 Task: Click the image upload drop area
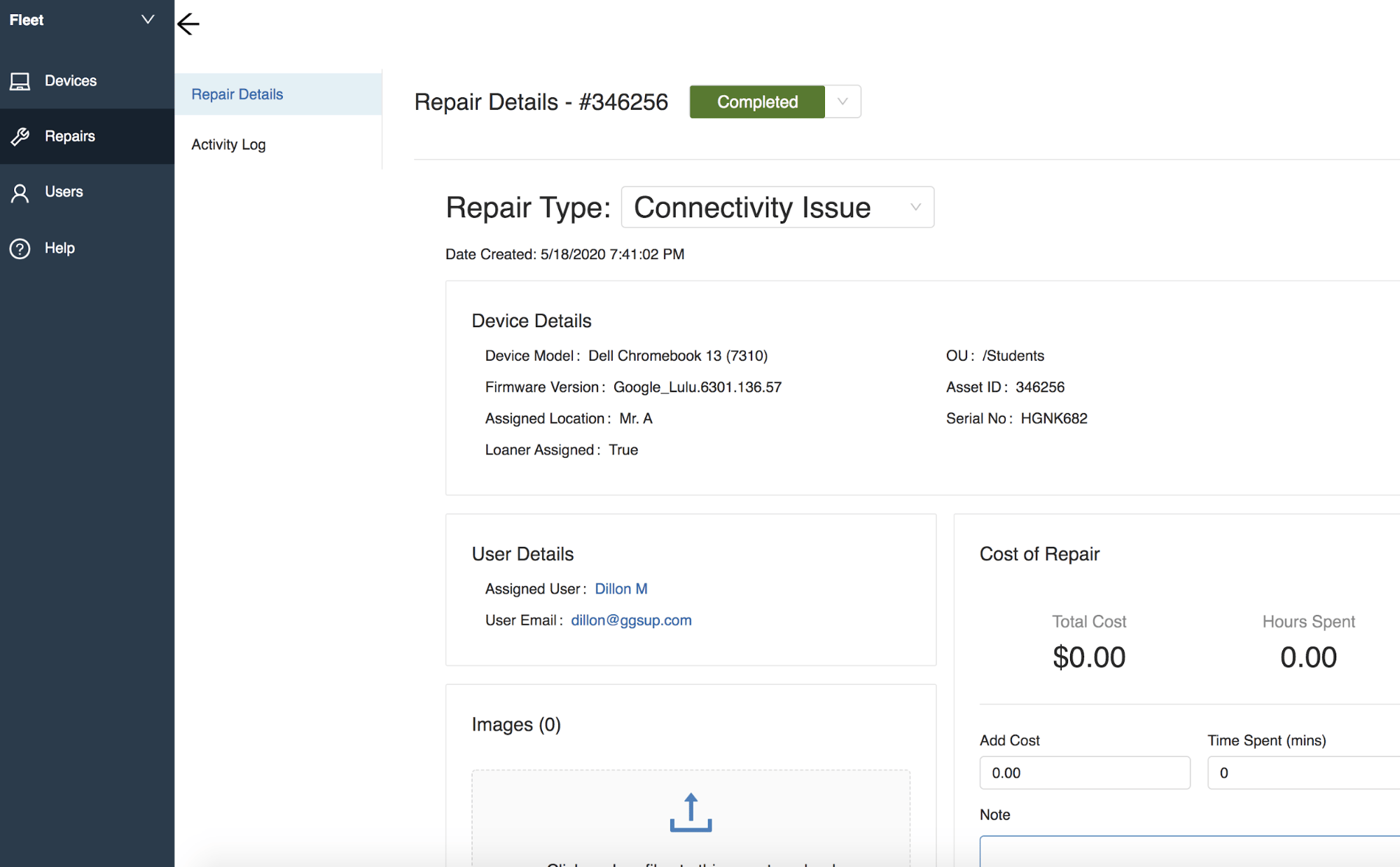coord(691,819)
